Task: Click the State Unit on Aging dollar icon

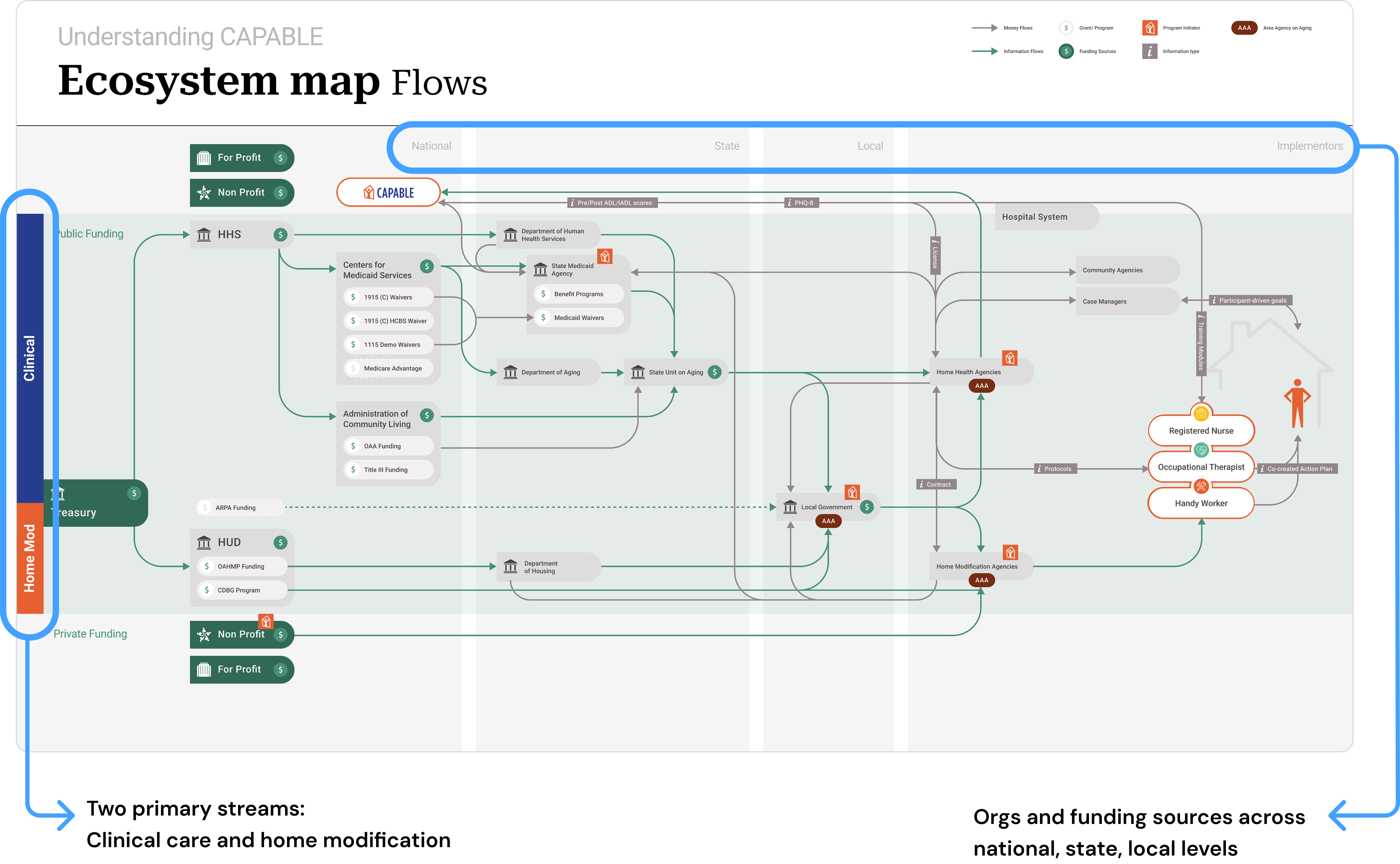Action: [714, 372]
